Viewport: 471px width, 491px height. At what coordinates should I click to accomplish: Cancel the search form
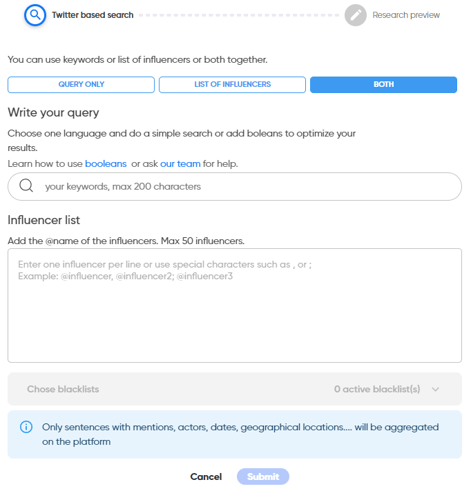tap(206, 477)
